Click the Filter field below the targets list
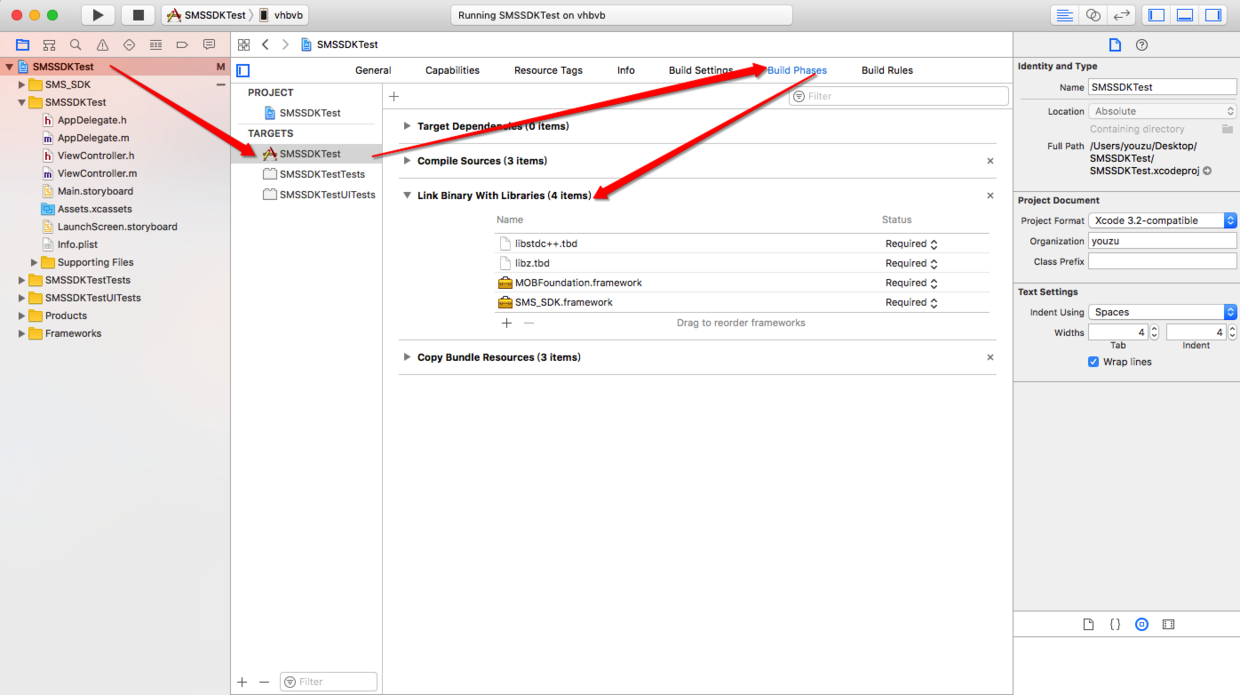This screenshot has height=695, width=1240. click(328, 681)
